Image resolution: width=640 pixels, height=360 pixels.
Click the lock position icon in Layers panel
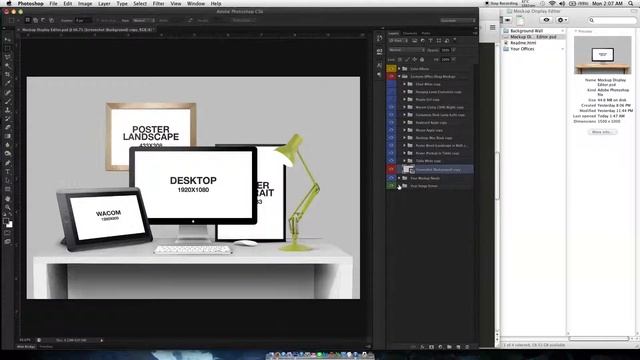coord(415,60)
